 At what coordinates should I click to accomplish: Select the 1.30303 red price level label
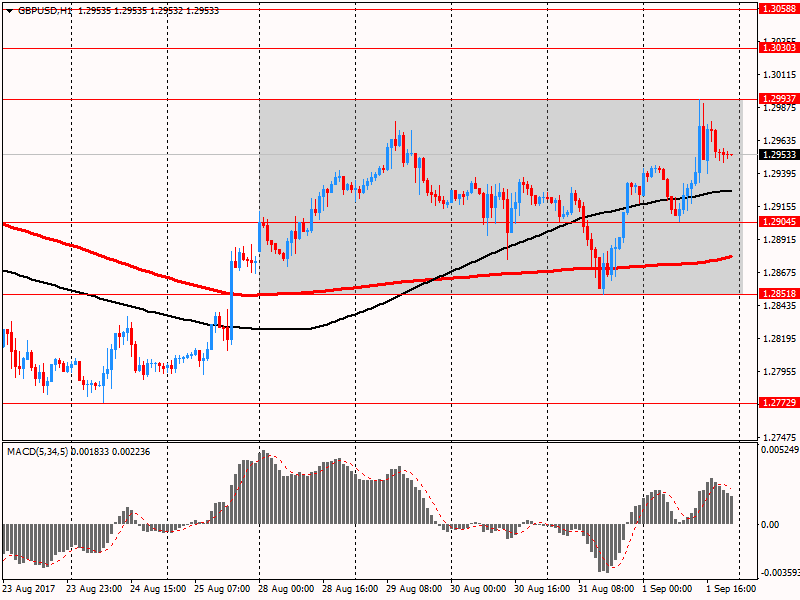(779, 47)
